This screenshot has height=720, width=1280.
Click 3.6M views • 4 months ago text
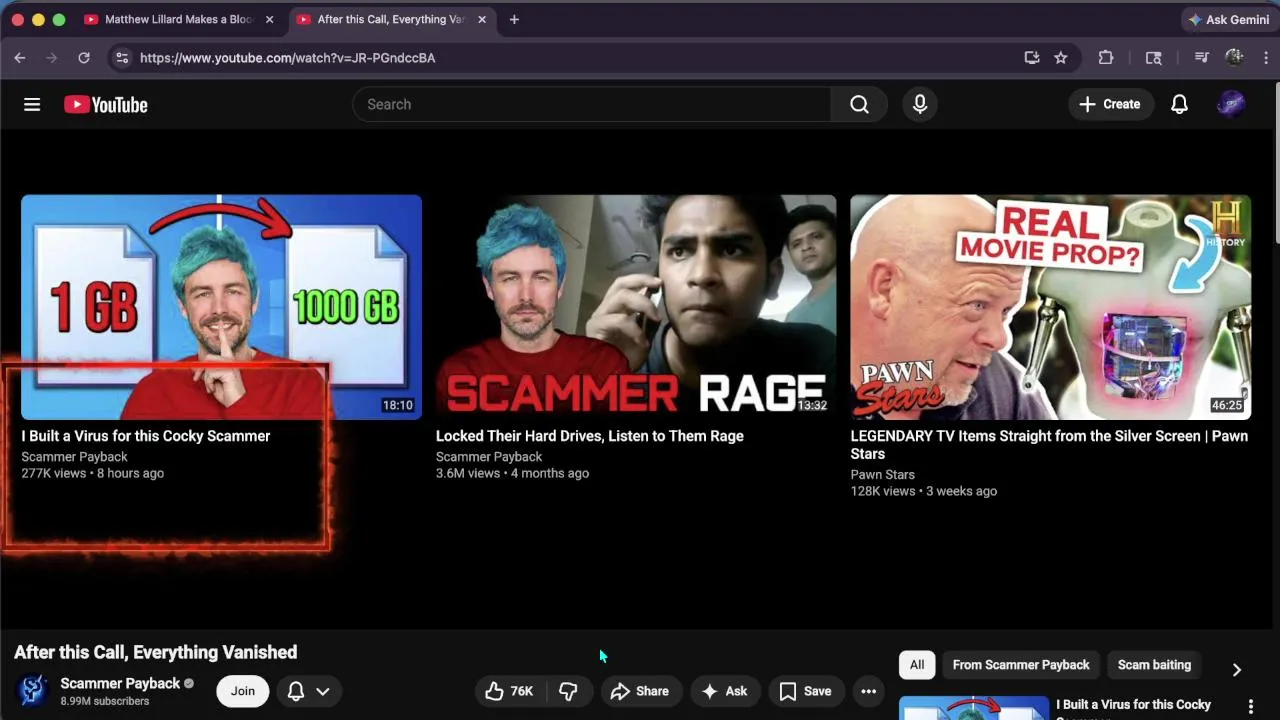[x=512, y=474]
